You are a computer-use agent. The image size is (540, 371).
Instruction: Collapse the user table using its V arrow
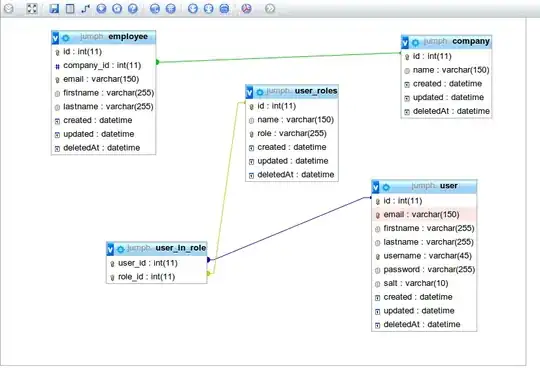(x=375, y=187)
